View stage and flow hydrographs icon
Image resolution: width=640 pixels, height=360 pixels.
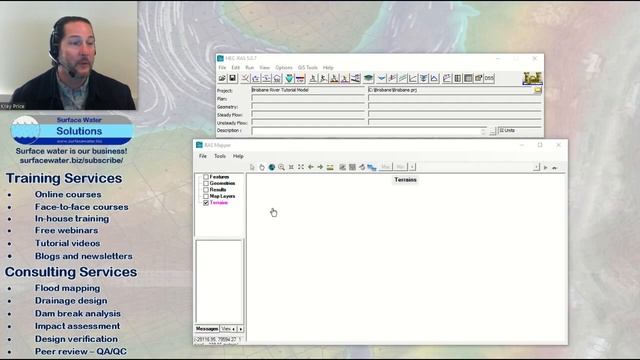click(x=434, y=78)
